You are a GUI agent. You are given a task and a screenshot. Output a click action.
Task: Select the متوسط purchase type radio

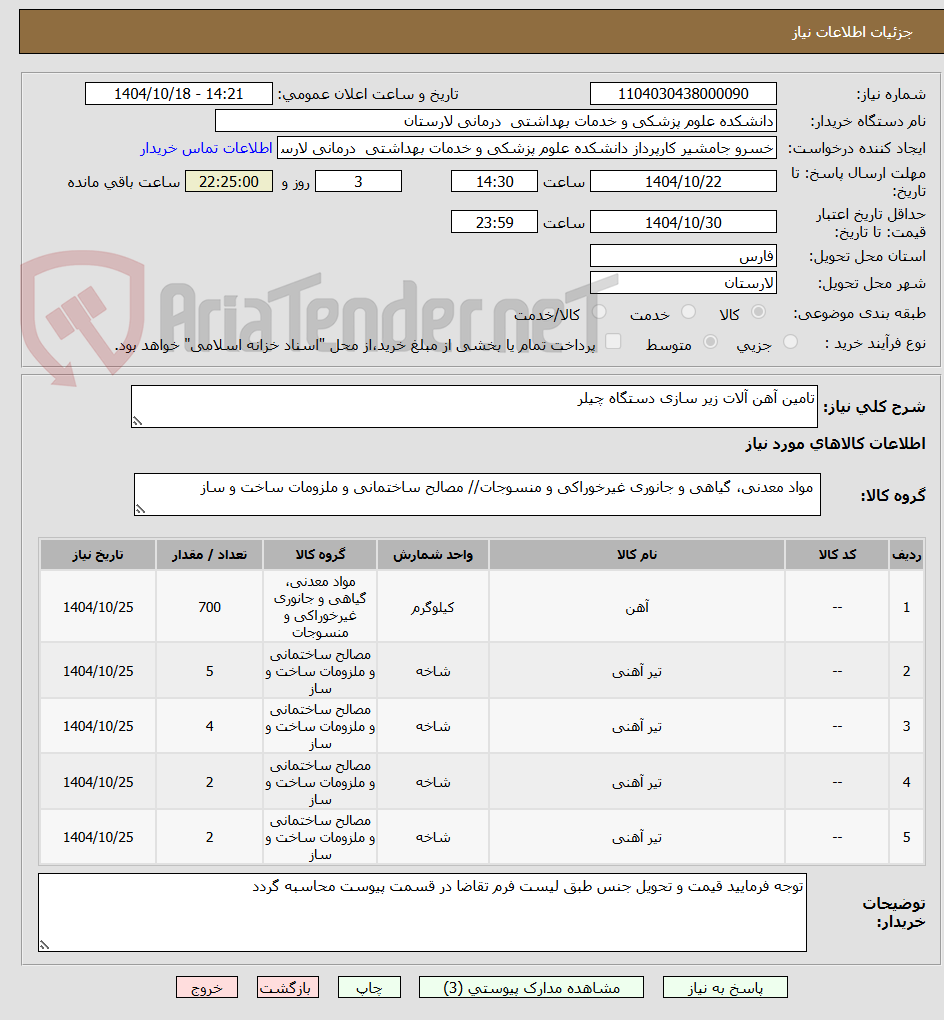pyautogui.click(x=710, y=342)
